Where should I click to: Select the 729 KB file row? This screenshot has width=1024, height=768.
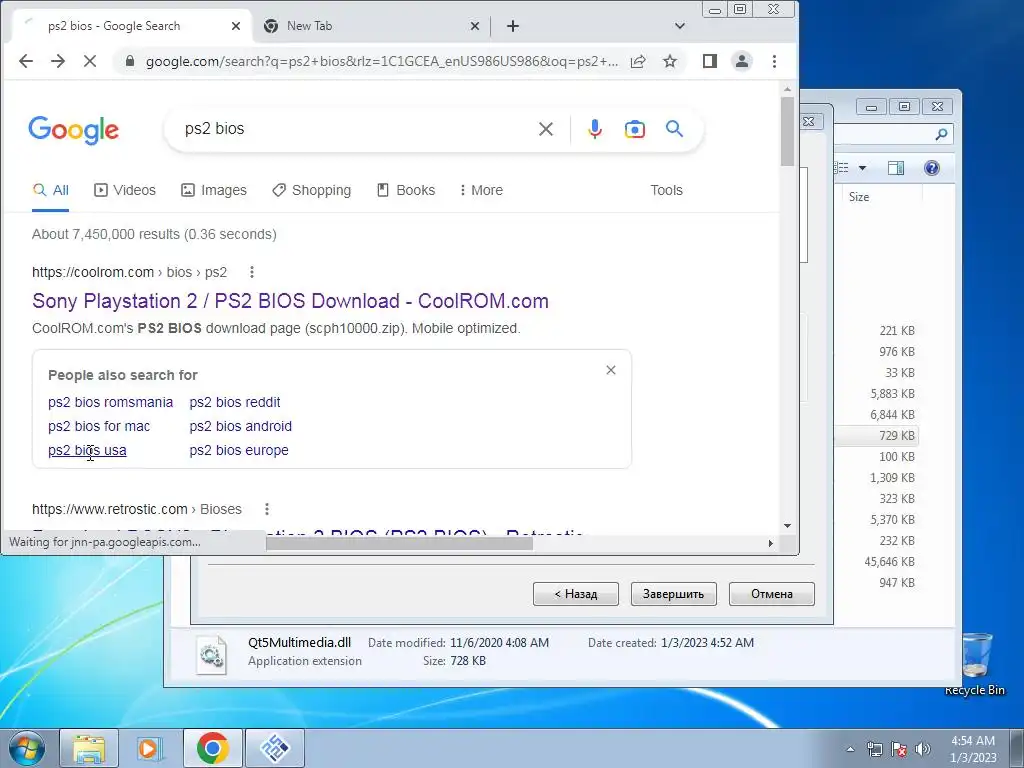876,436
